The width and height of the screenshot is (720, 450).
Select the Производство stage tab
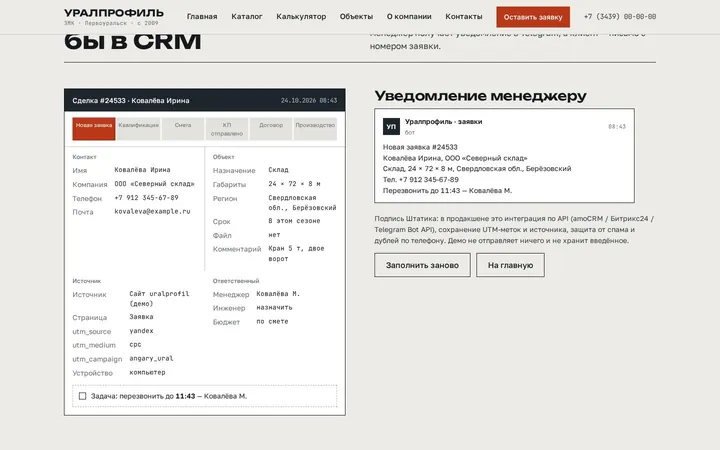tap(315, 129)
